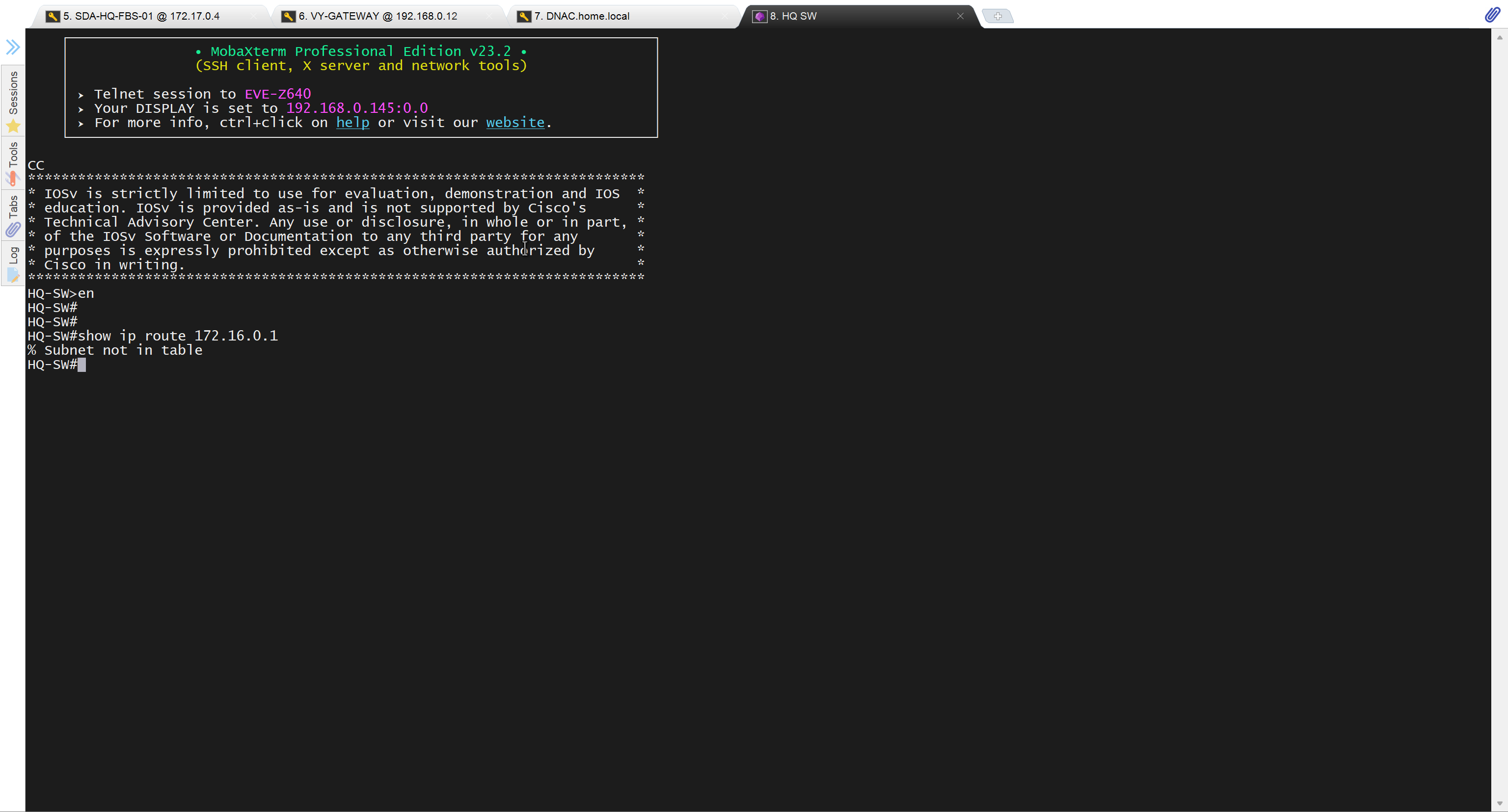Close the SDA-HQ-FBS-01 tab
This screenshot has height=812, width=1508.
(253, 16)
